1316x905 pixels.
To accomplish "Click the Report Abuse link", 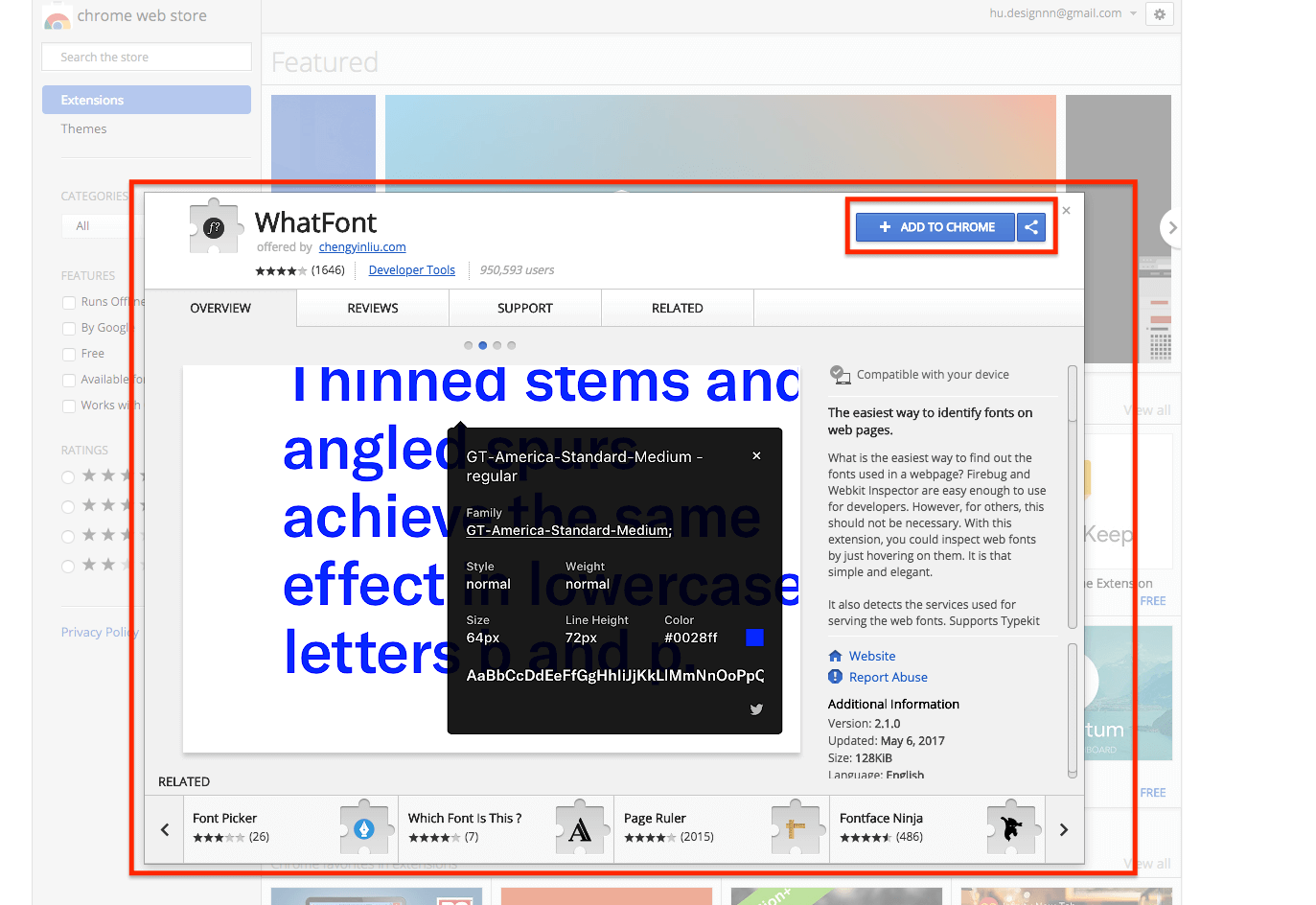I will tap(889, 677).
